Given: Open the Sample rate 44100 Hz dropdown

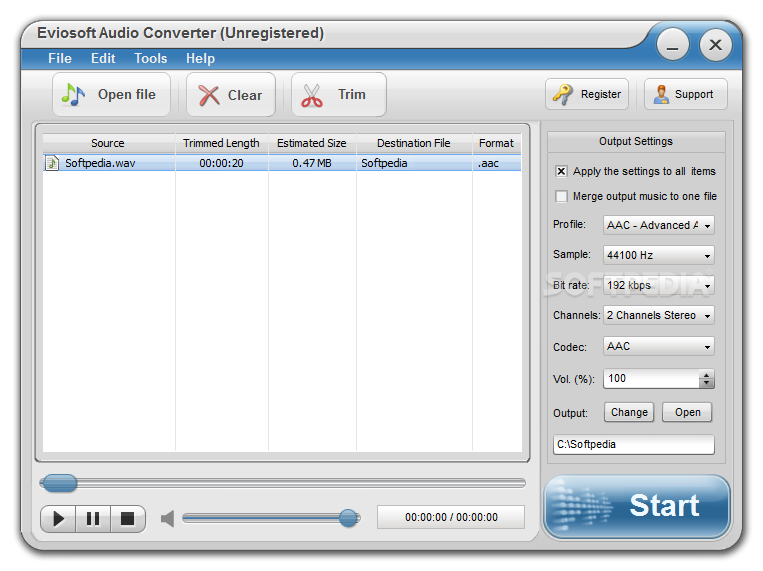Looking at the screenshot, I should [x=659, y=255].
